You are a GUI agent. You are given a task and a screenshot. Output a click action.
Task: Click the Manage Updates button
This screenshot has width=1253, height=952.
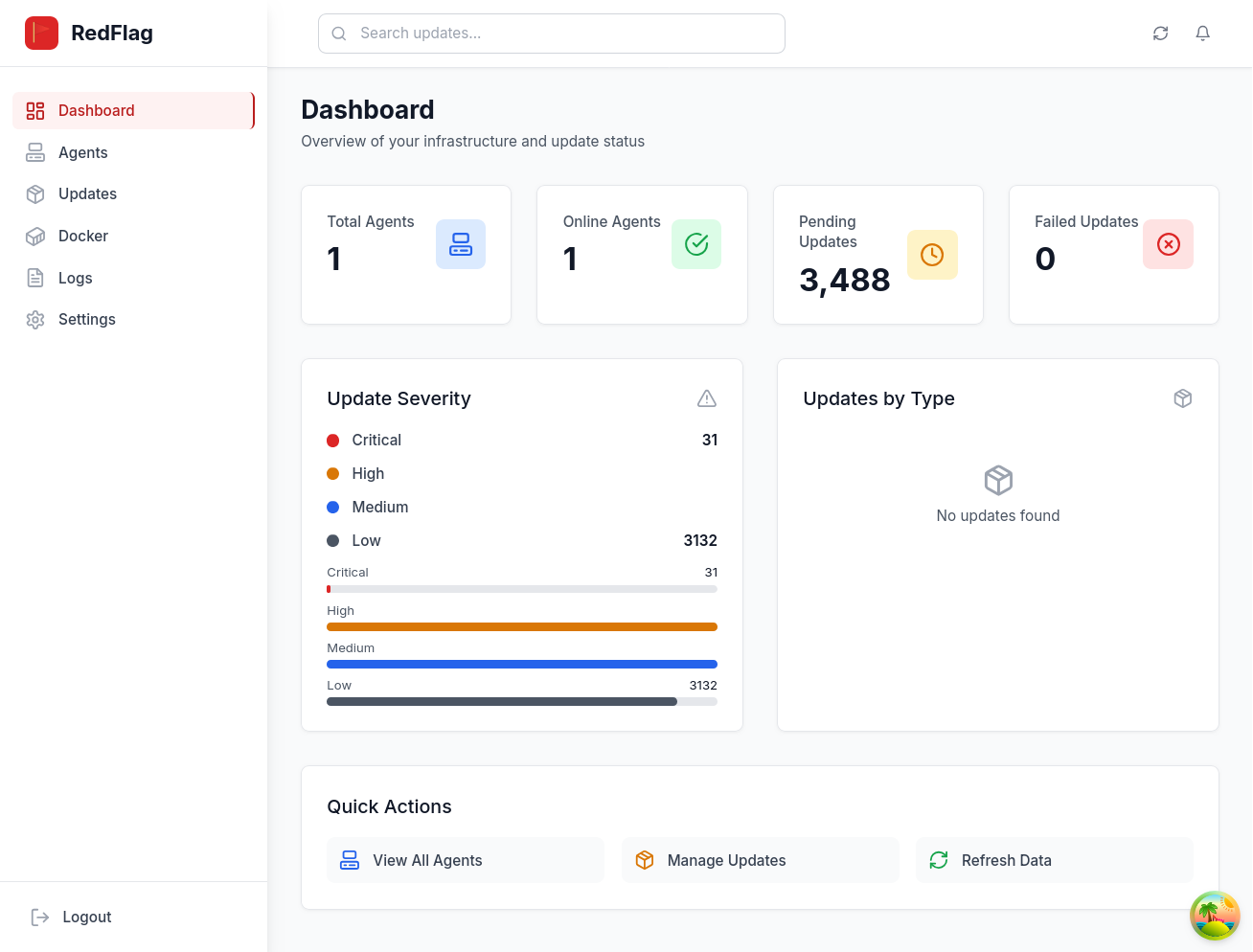click(x=760, y=860)
